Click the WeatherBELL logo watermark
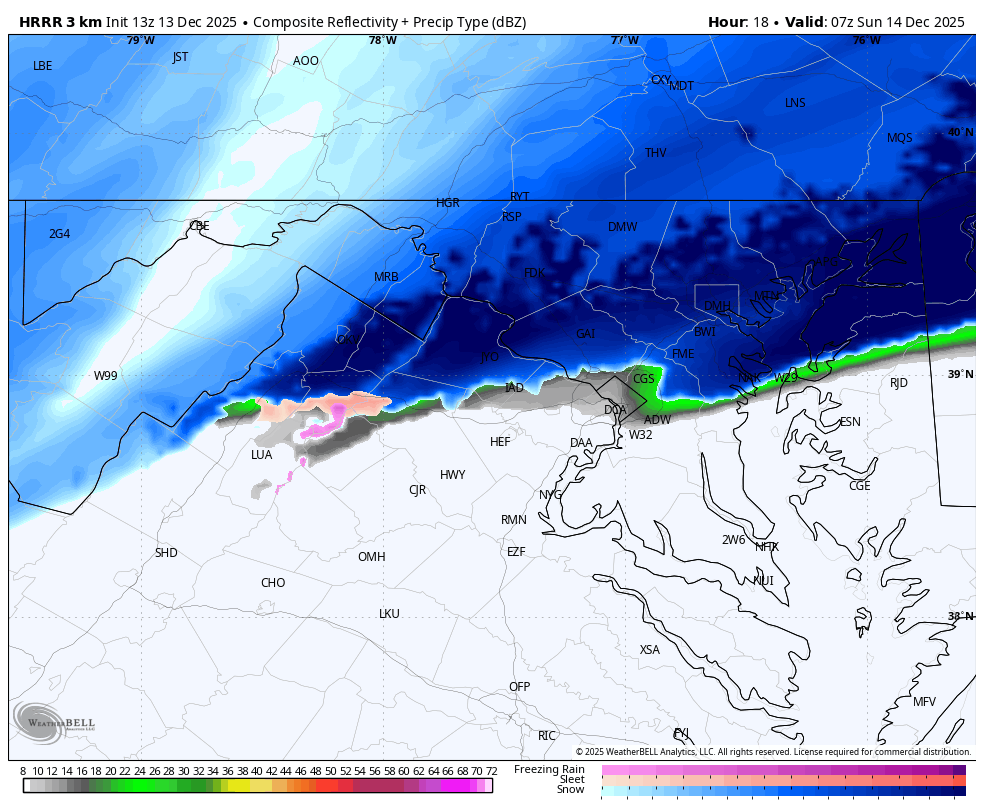This screenshot has width=984, height=808. coord(53,722)
